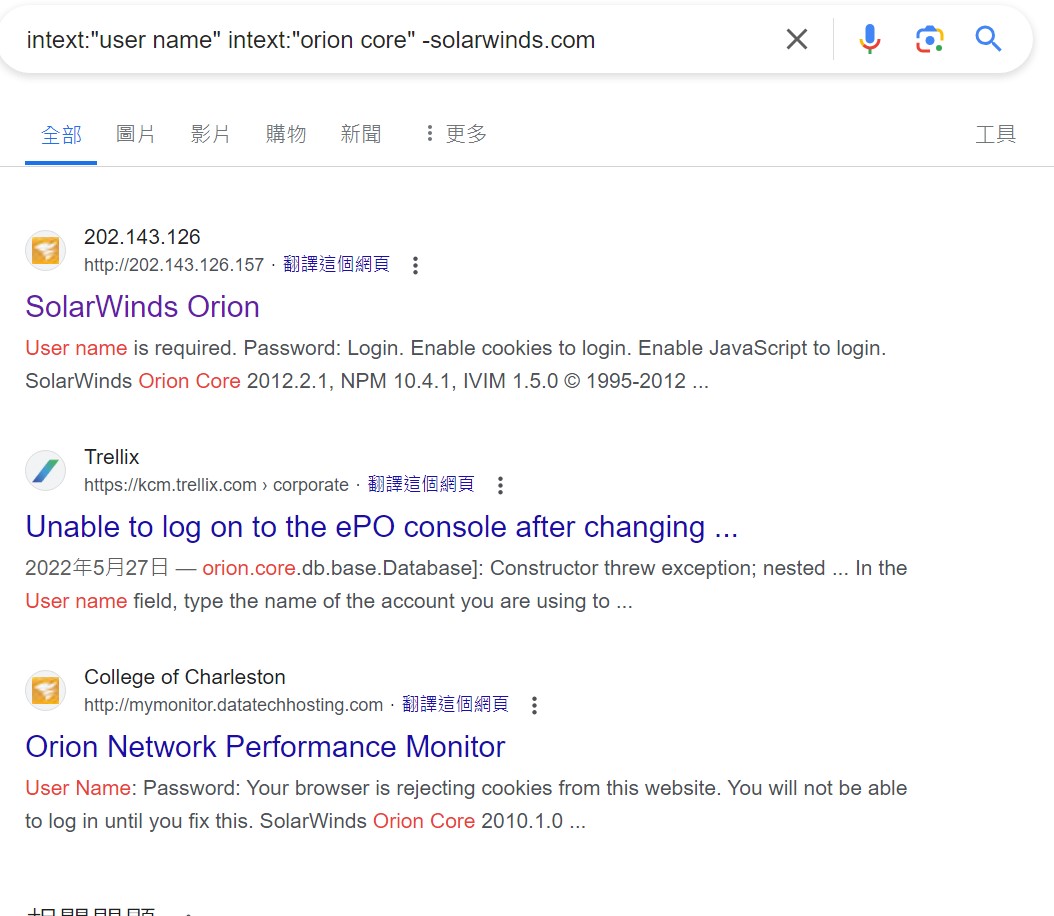
Task: Open Google Lens image search icon
Action: pos(929,40)
